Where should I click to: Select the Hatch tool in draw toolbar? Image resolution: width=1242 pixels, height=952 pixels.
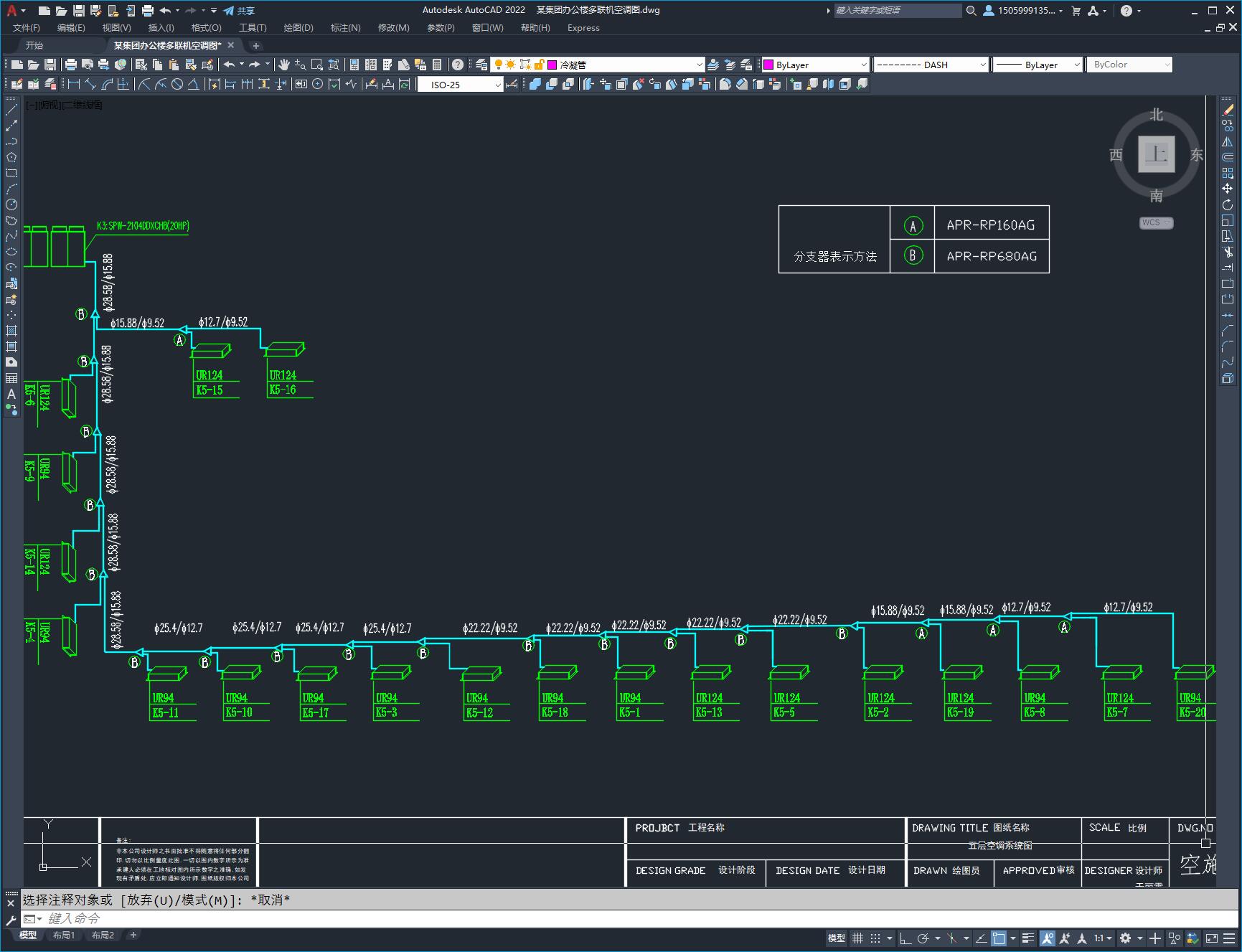pos(11,331)
